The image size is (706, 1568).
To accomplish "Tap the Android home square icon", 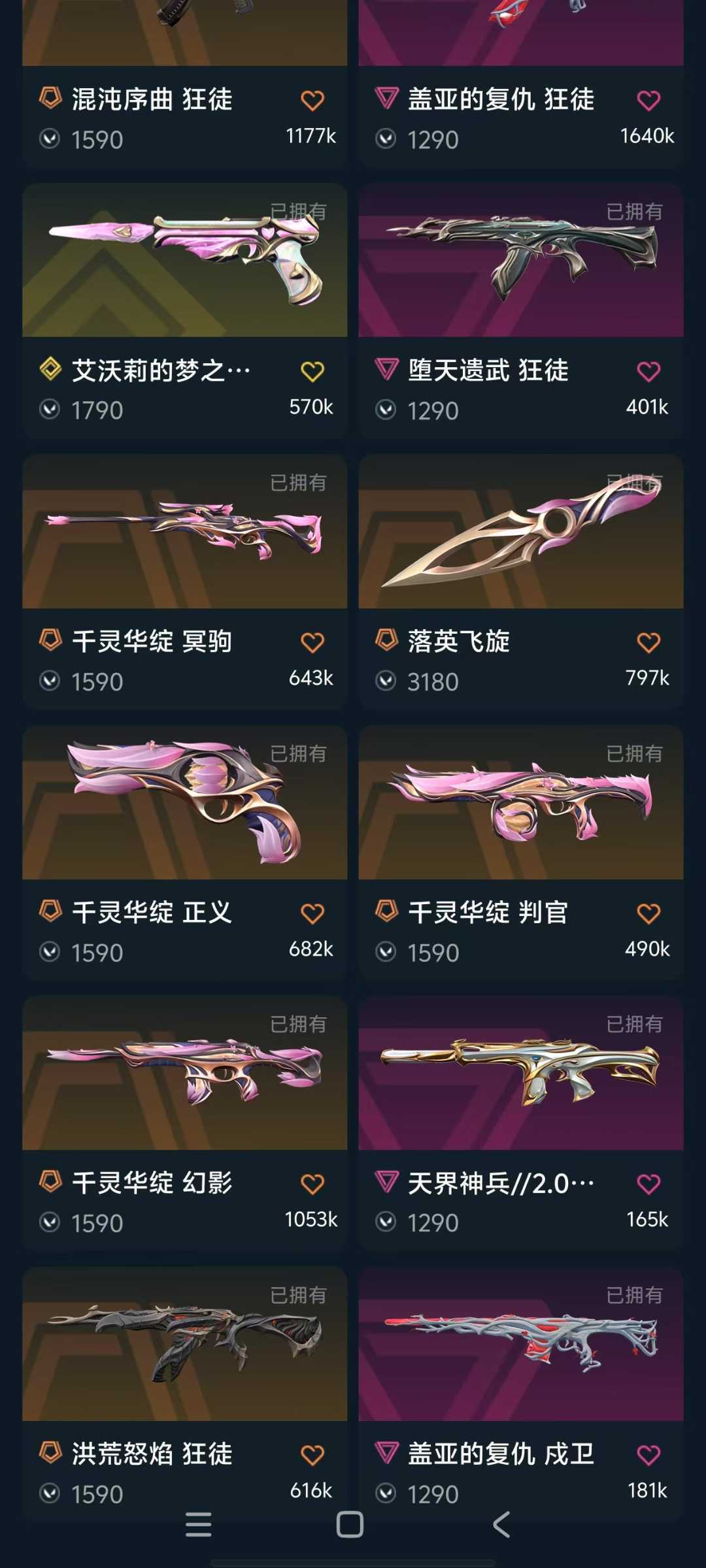I will point(350,1524).
